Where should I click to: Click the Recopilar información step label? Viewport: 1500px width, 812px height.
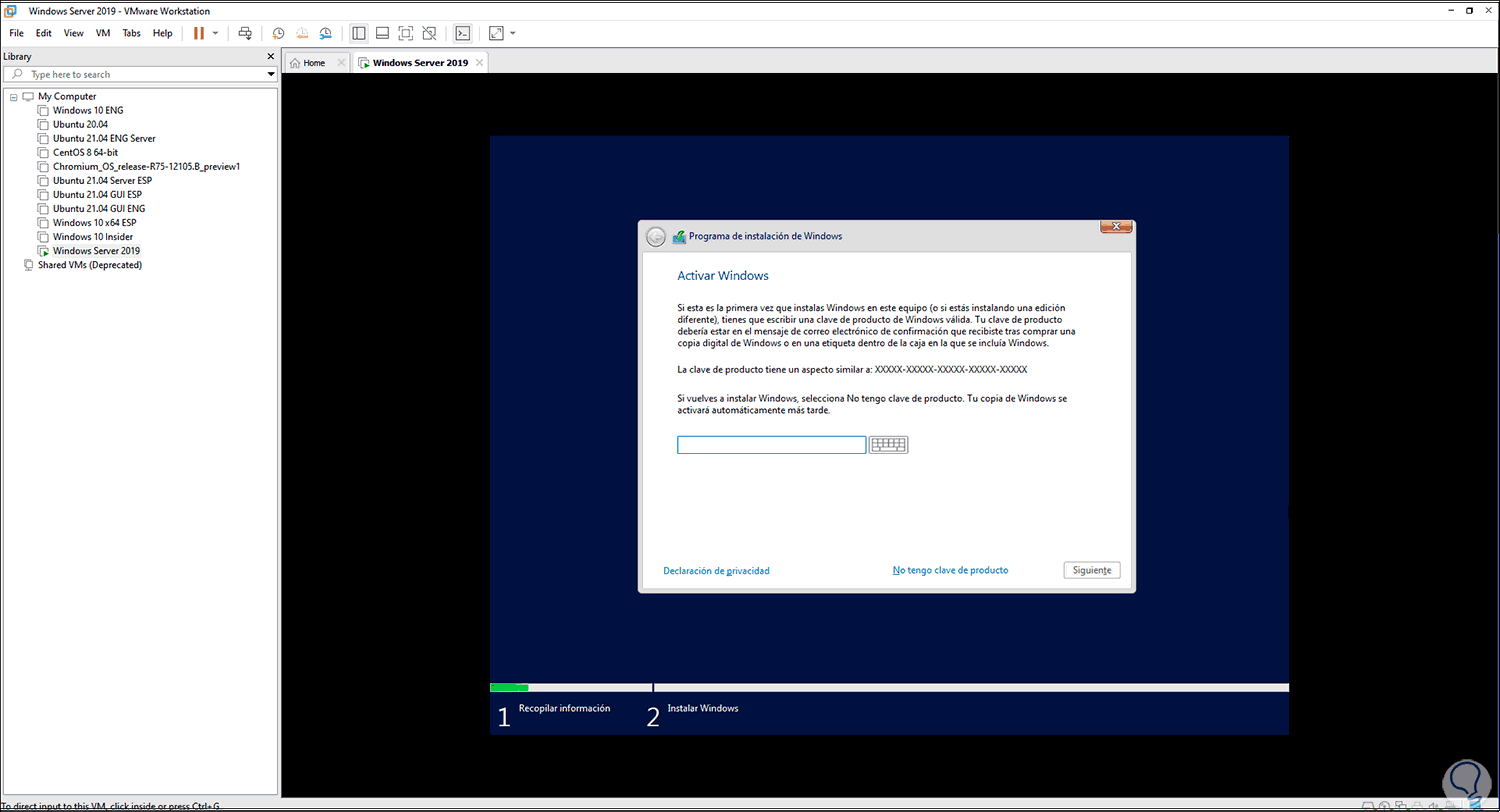[x=564, y=708]
